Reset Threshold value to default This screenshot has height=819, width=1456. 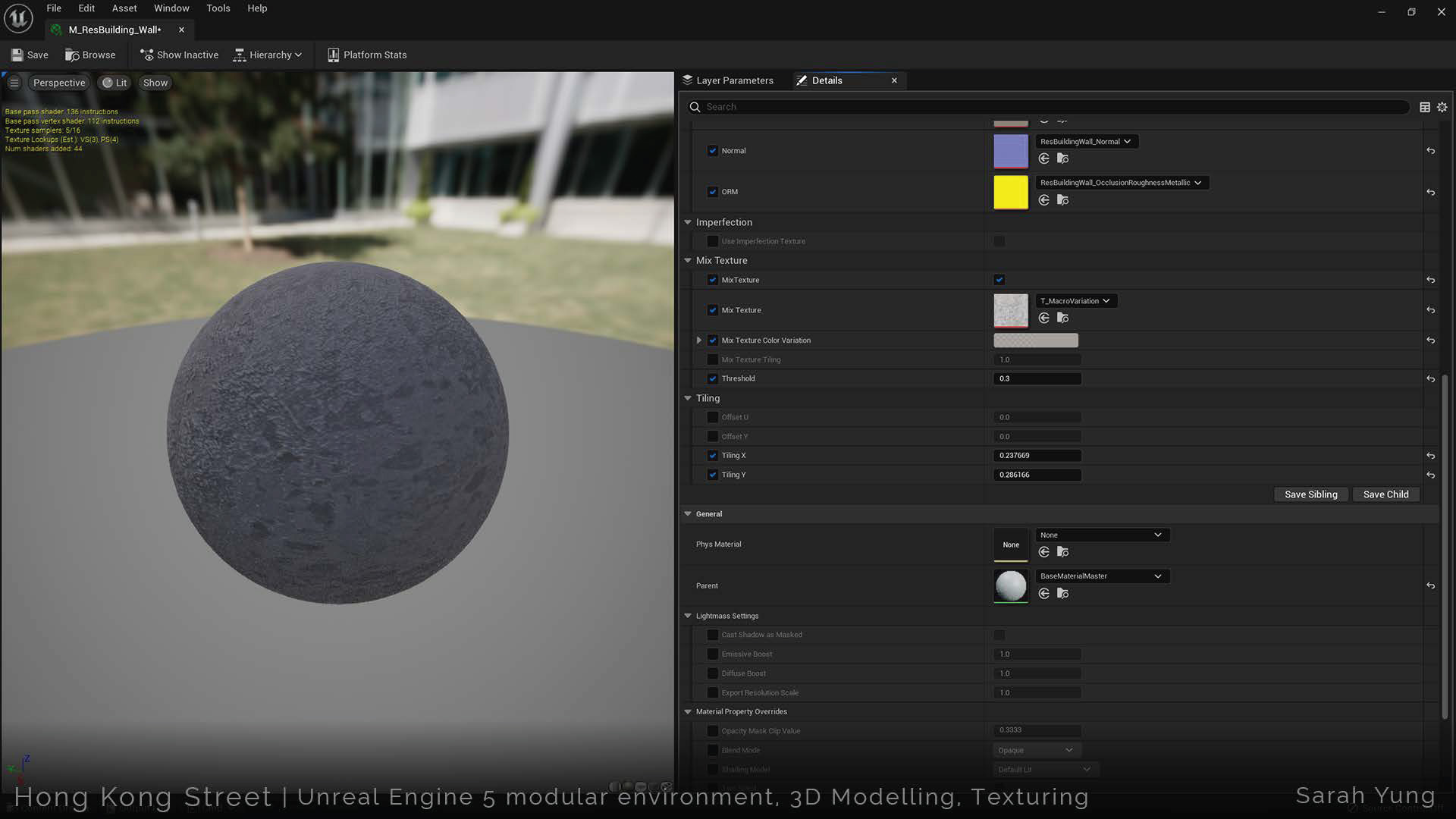coord(1430,378)
